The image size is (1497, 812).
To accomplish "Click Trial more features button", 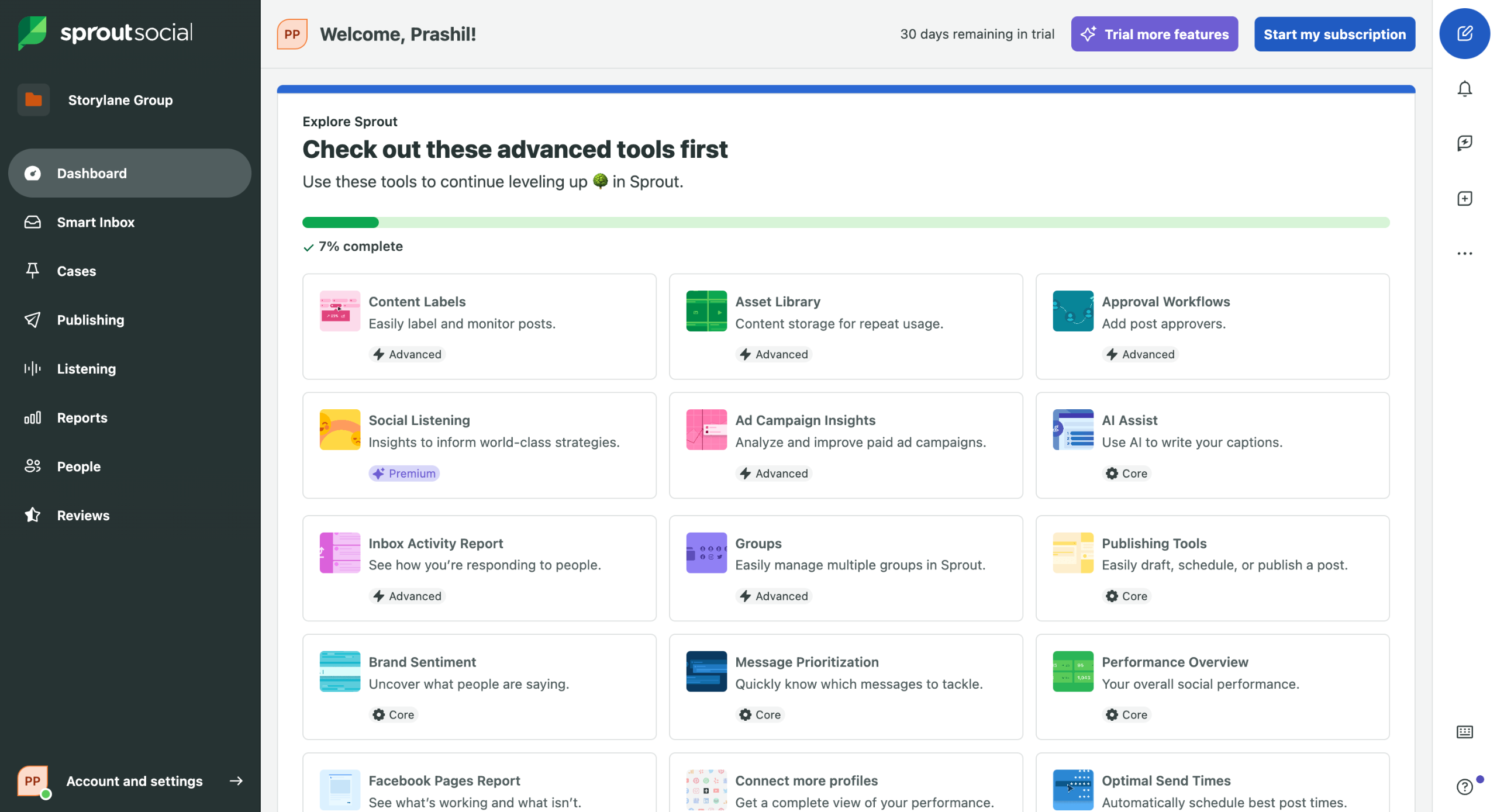I will click(1154, 34).
